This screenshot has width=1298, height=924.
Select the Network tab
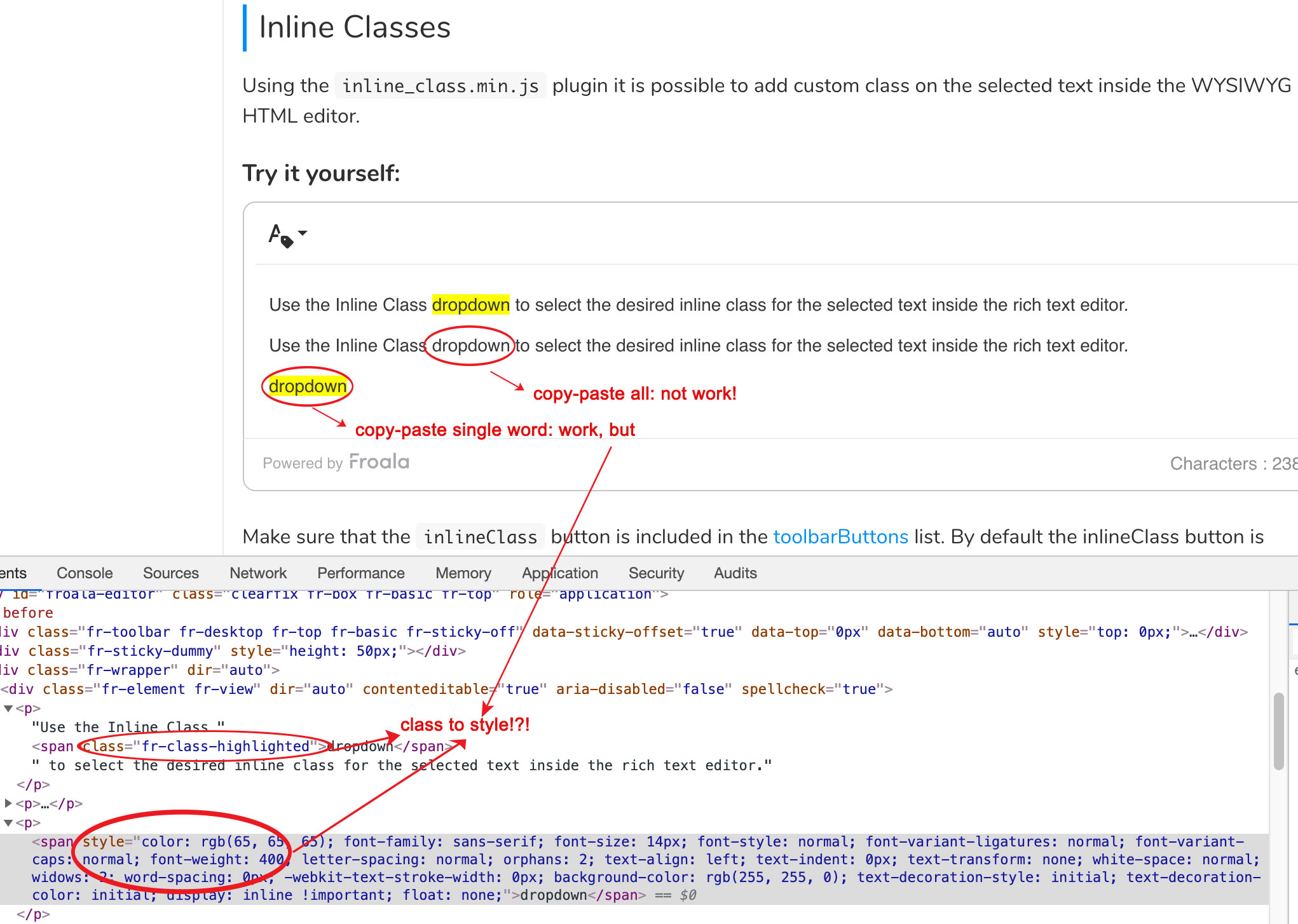coord(258,573)
